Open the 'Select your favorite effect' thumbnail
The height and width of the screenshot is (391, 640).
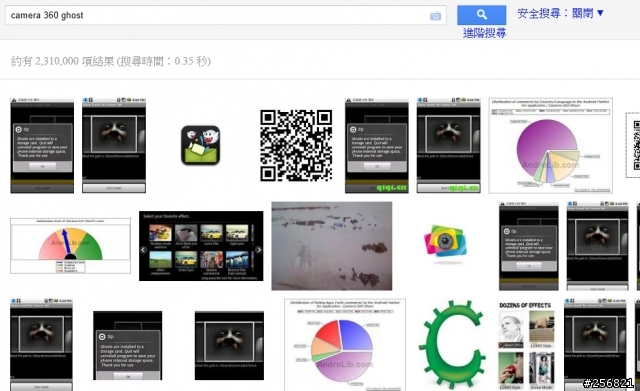pyautogui.click(x=201, y=246)
